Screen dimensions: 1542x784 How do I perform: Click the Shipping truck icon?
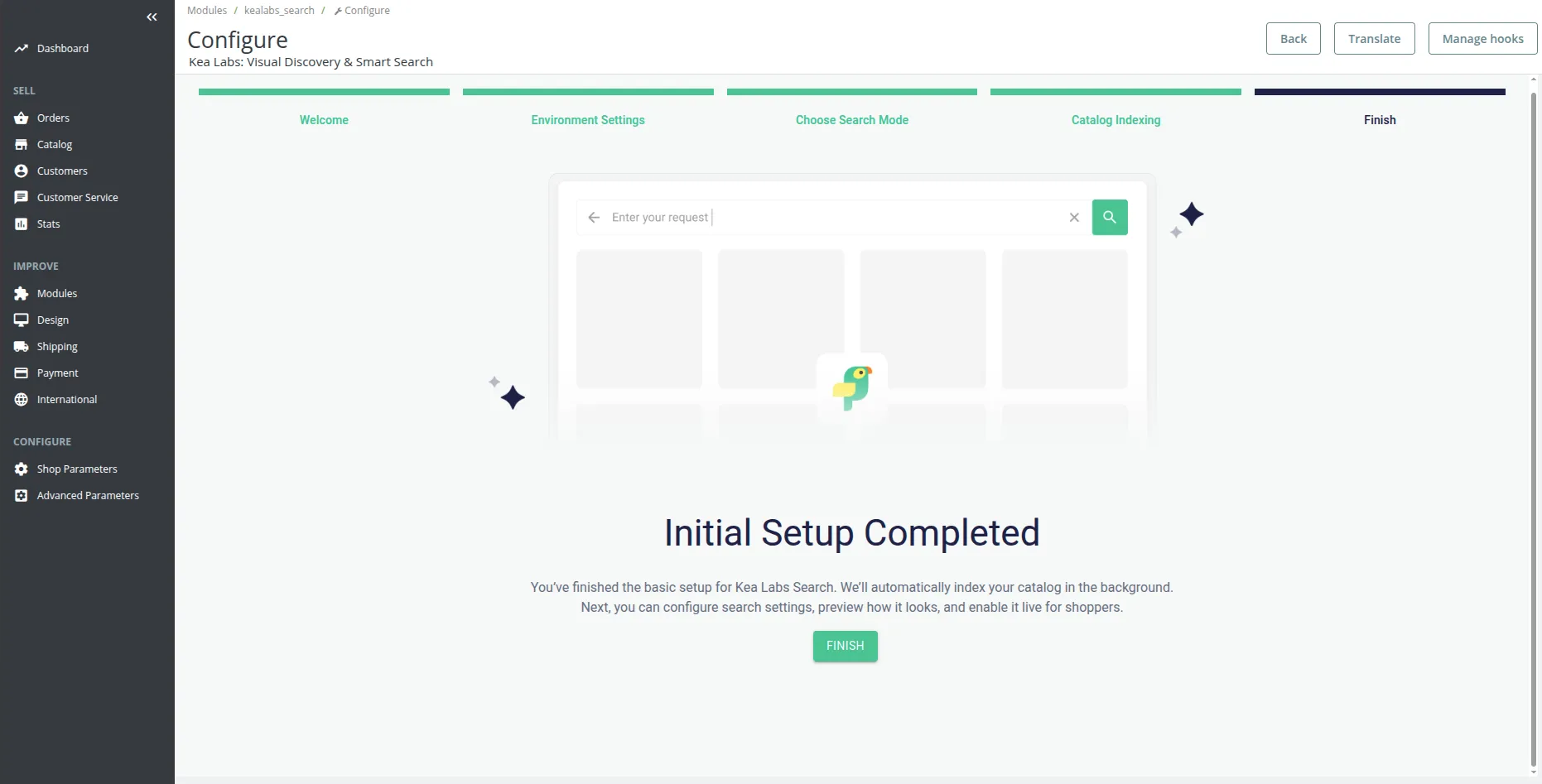pyautogui.click(x=22, y=347)
